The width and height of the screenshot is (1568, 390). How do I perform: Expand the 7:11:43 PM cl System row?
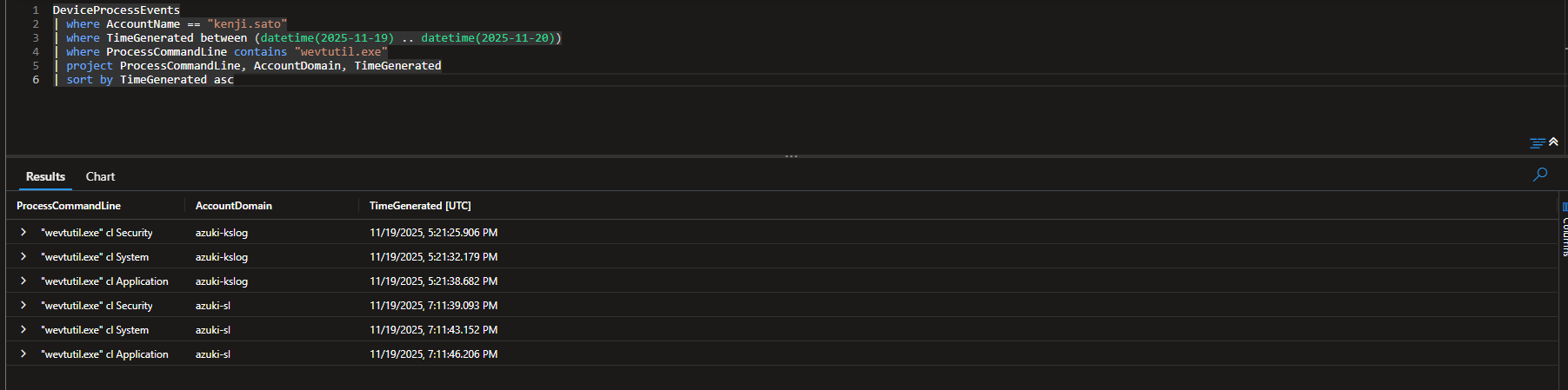[x=23, y=330]
